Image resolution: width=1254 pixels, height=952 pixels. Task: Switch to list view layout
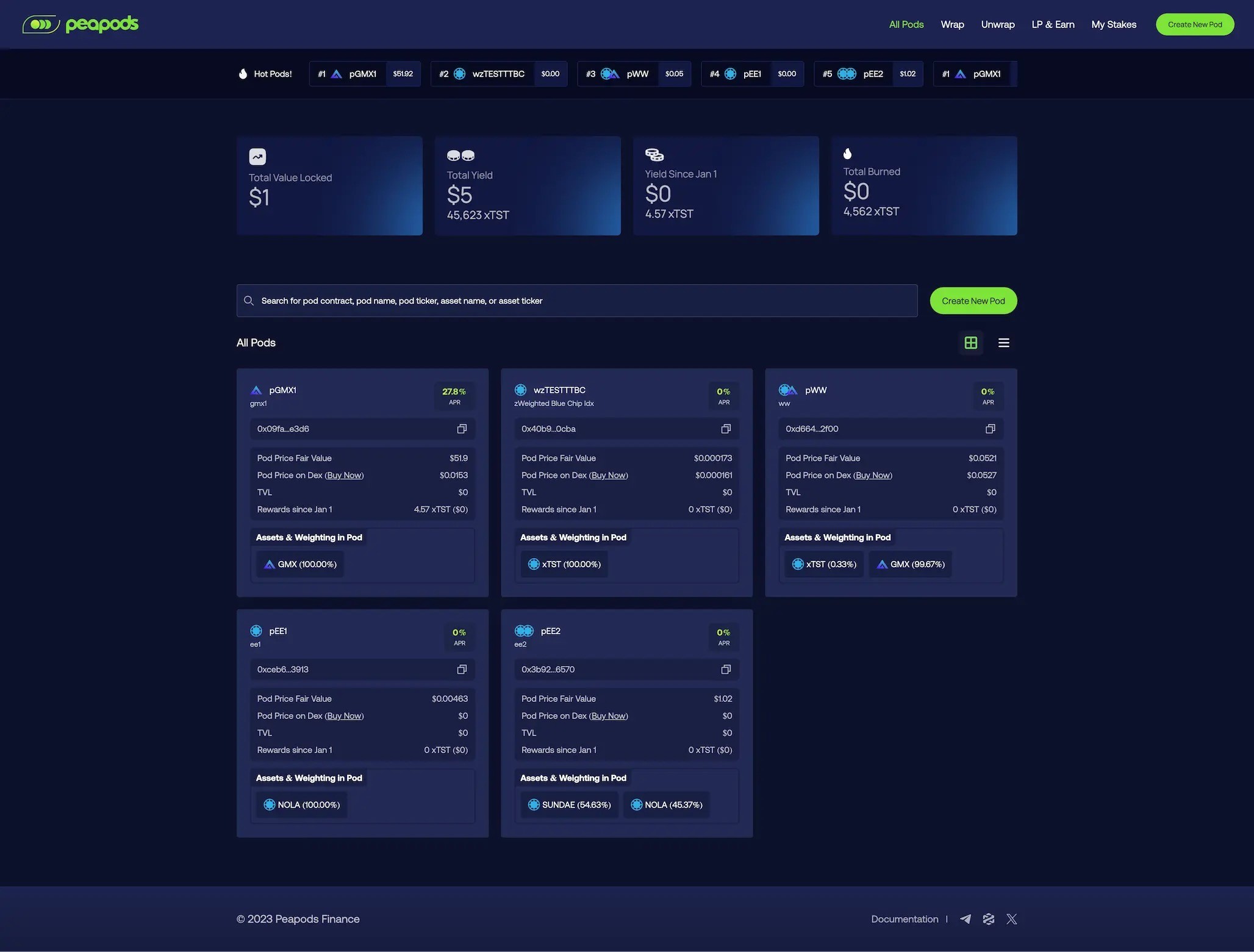click(1004, 343)
